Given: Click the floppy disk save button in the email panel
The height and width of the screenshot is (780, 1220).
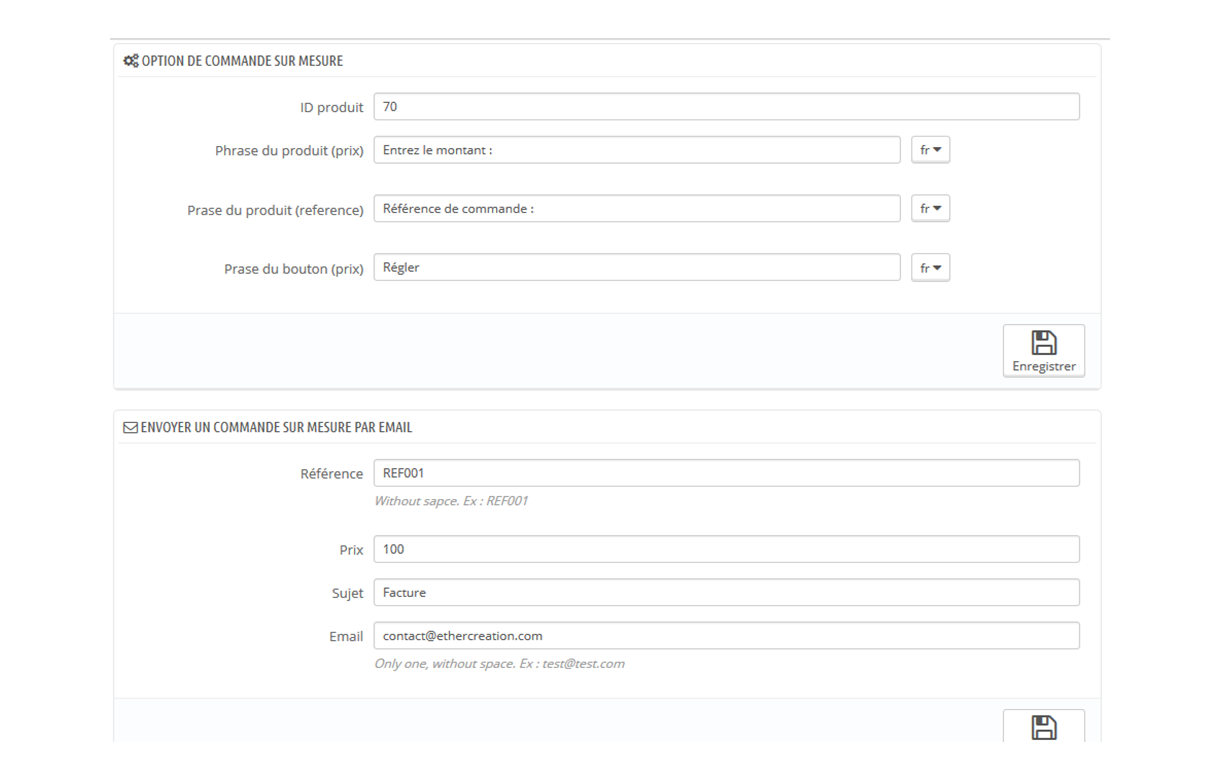Looking at the screenshot, I should (1043, 726).
